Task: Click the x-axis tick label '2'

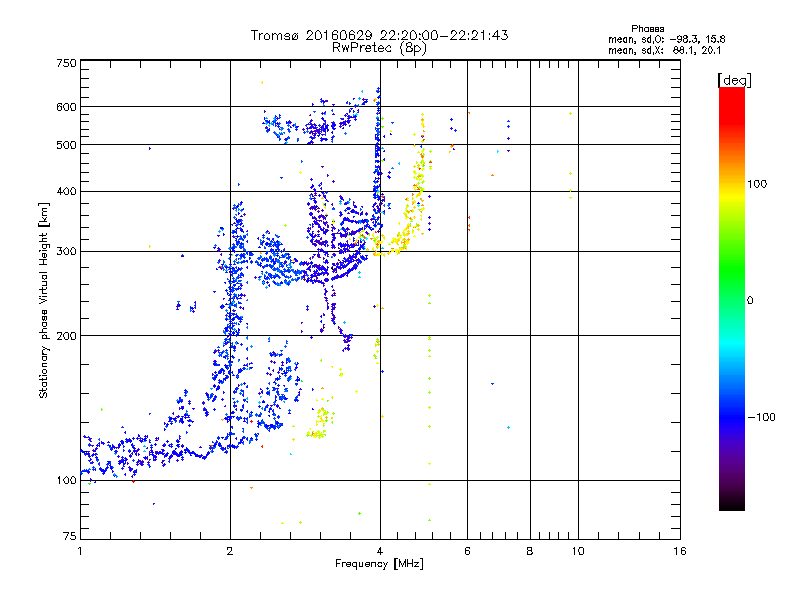Action: coord(230,551)
